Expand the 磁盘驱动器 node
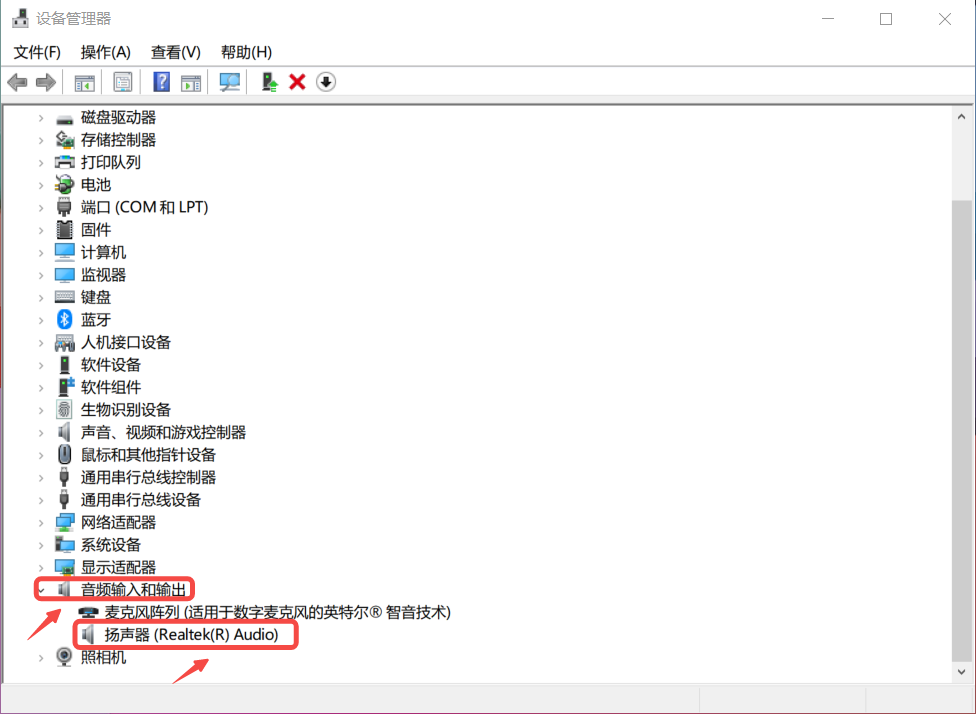This screenshot has height=714, width=976. point(41,118)
